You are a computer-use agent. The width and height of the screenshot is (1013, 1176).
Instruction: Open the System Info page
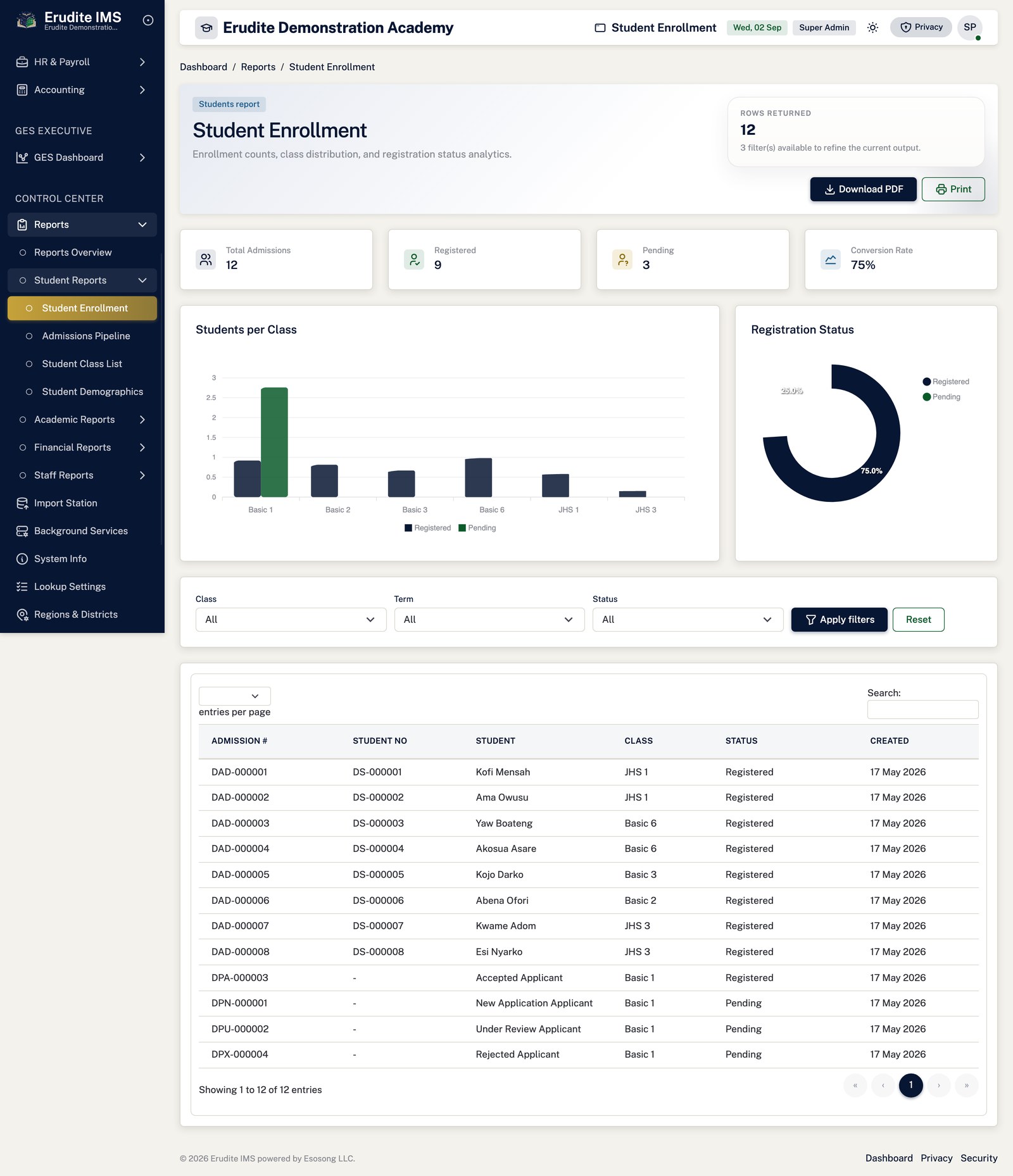[x=82, y=559]
